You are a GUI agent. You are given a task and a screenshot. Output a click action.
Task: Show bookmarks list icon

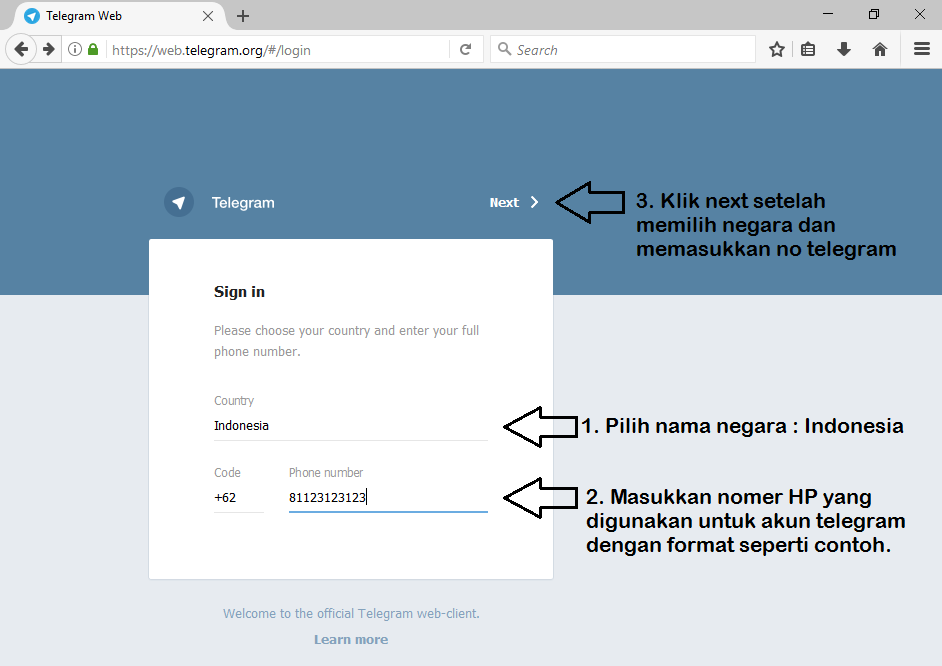tap(808, 49)
